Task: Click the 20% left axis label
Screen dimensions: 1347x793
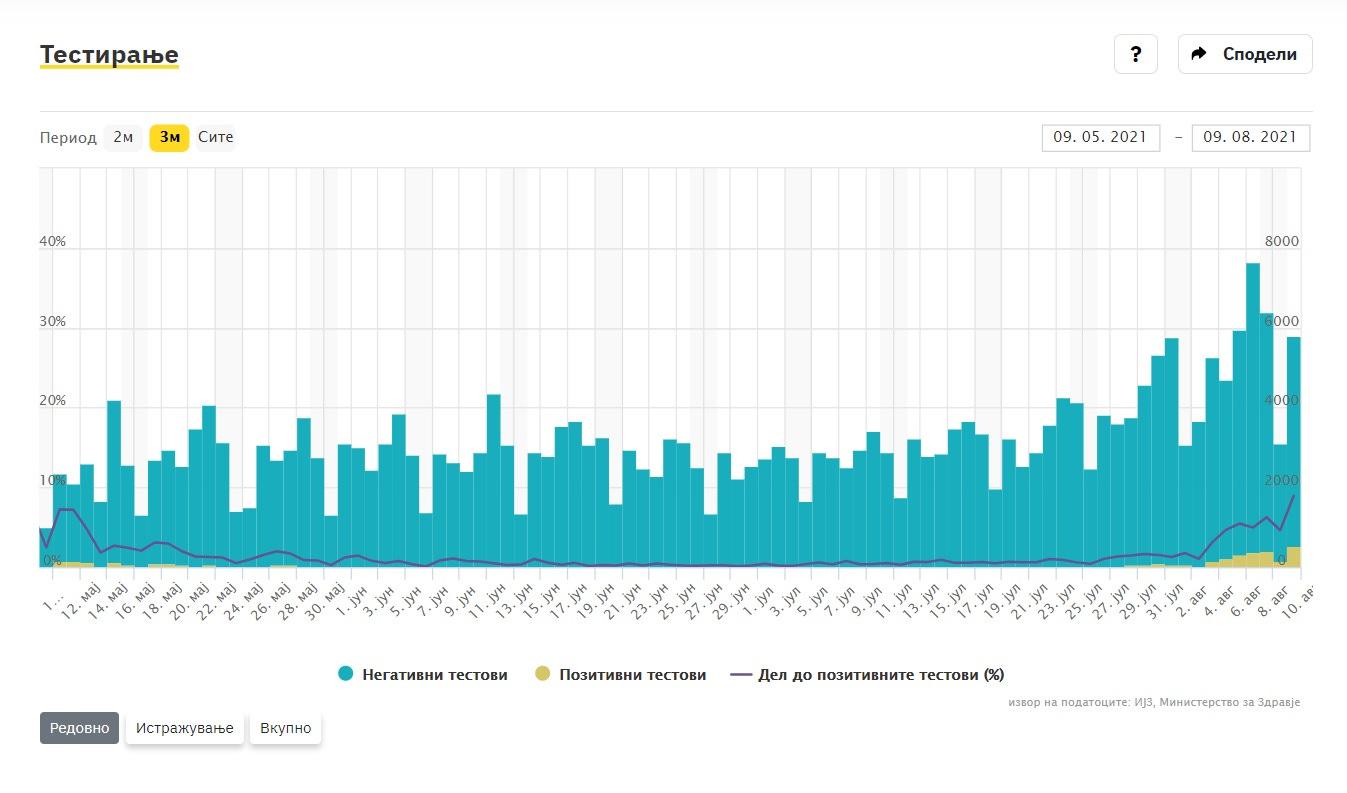Action: 53,401
